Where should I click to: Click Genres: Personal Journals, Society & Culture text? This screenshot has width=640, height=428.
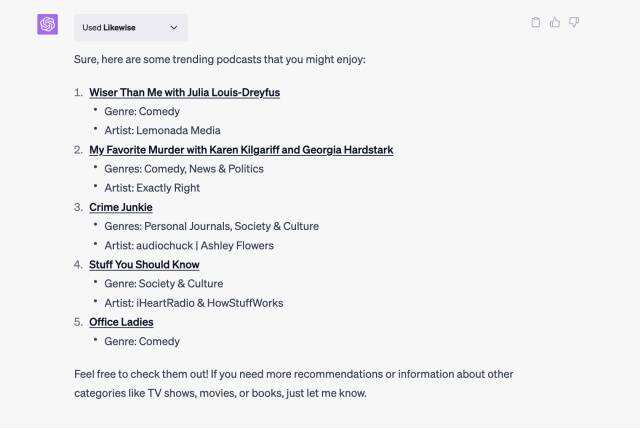coord(211,226)
